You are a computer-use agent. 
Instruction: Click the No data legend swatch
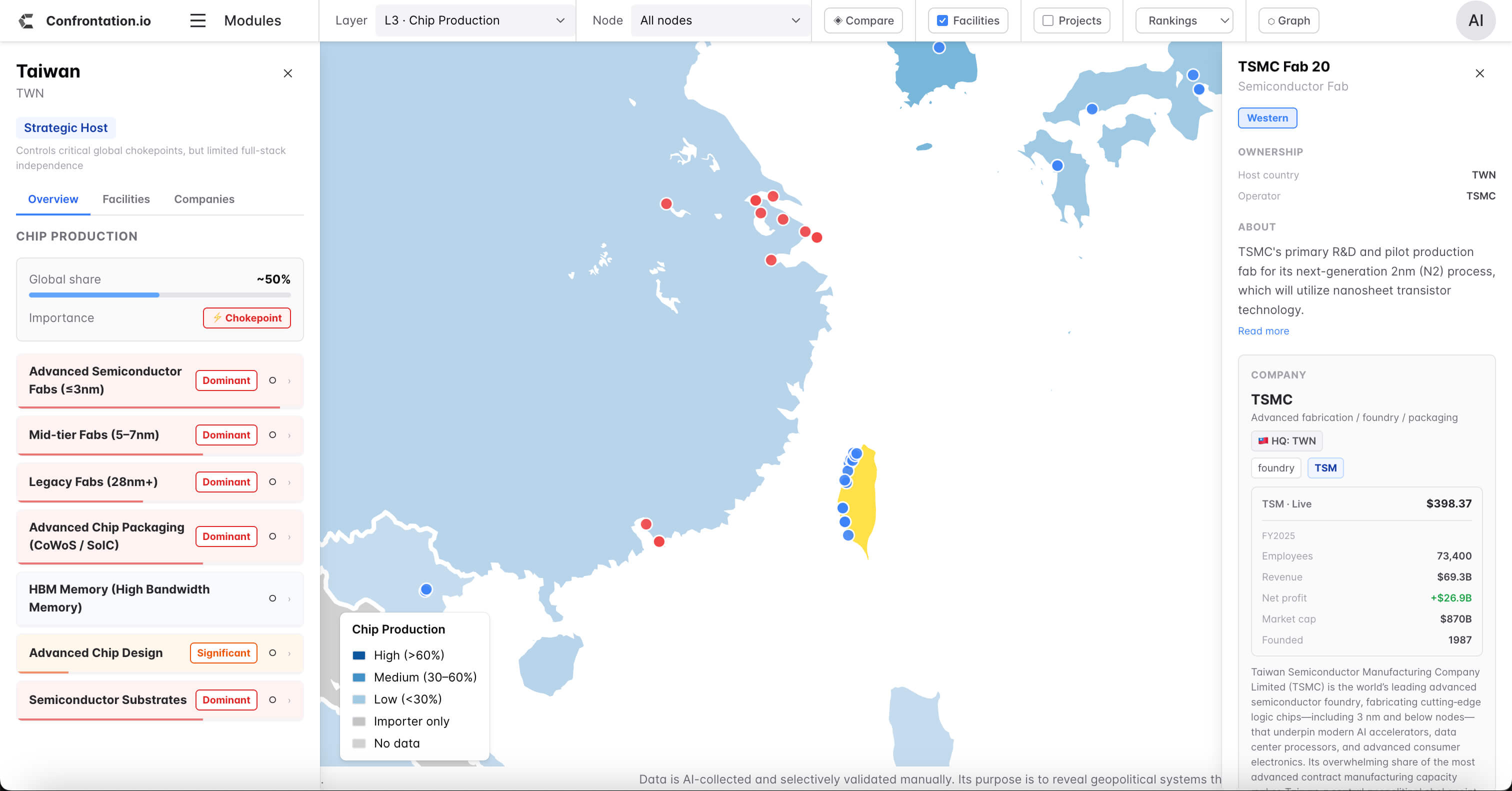tap(358, 743)
